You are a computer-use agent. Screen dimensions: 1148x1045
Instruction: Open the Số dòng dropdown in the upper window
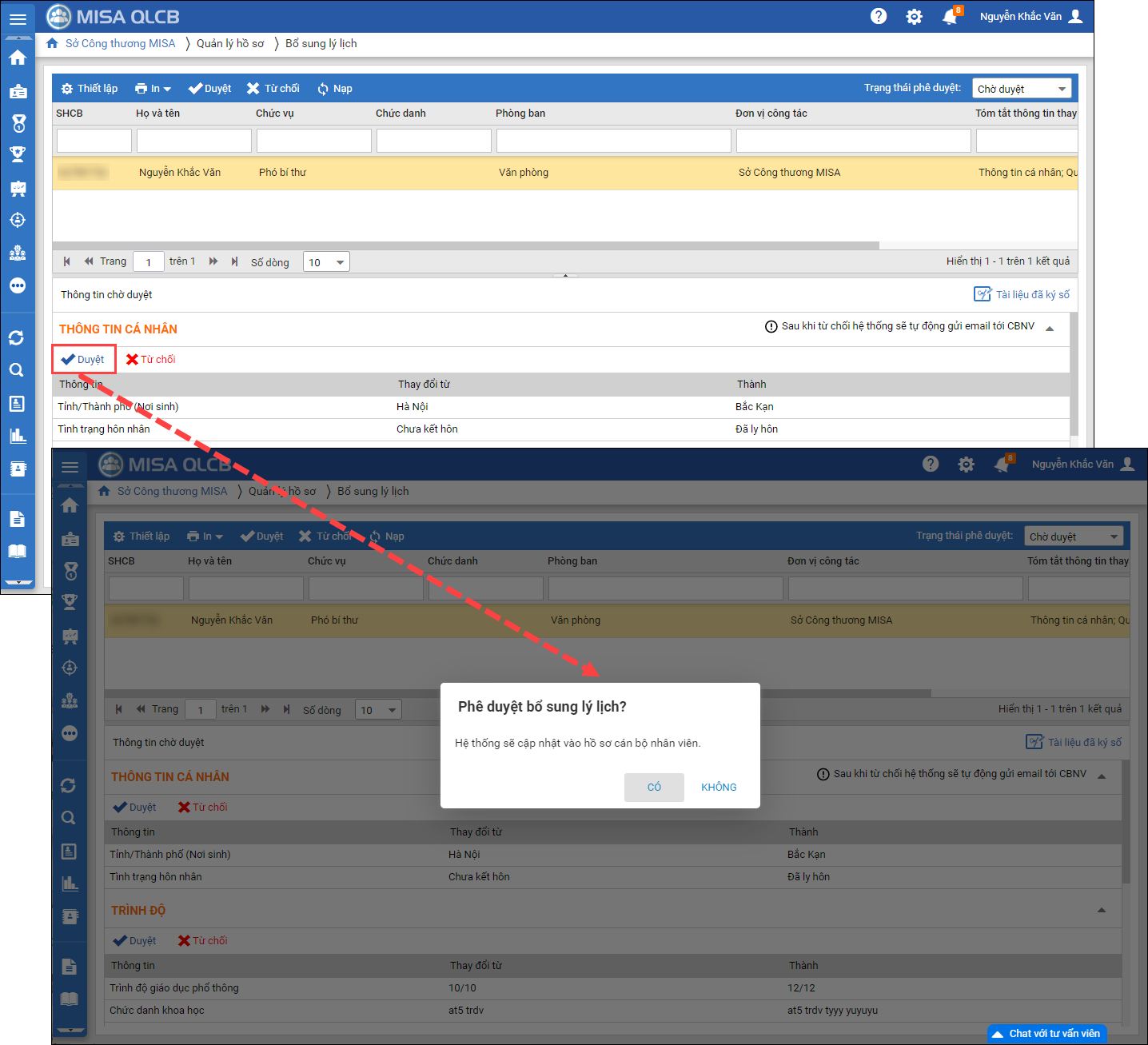point(326,262)
